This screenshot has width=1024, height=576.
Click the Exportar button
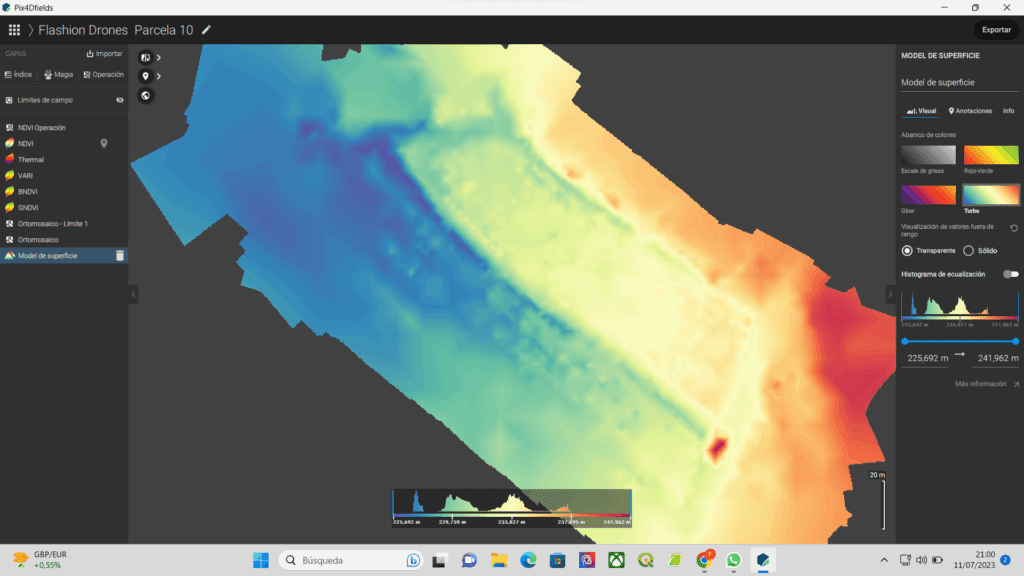click(996, 30)
